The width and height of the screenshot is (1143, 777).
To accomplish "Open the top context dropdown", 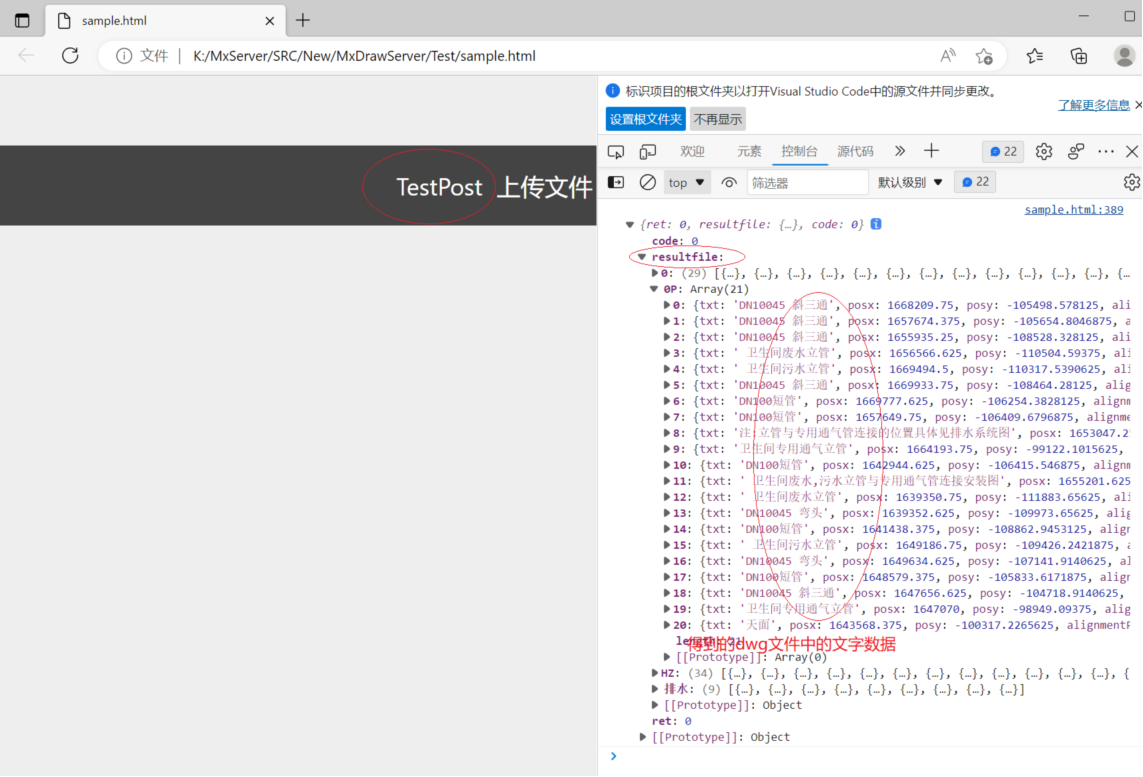I will point(687,183).
